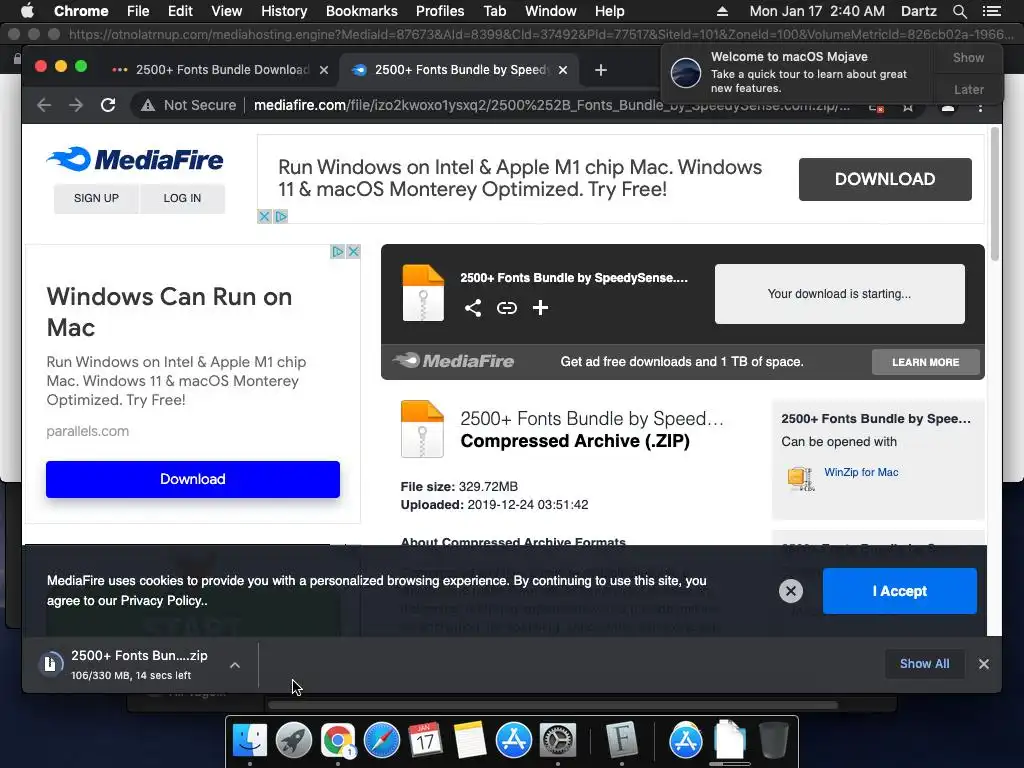This screenshot has width=1024, height=768.
Task: Click AdChoices icon on top banner ad
Action: tap(281, 216)
